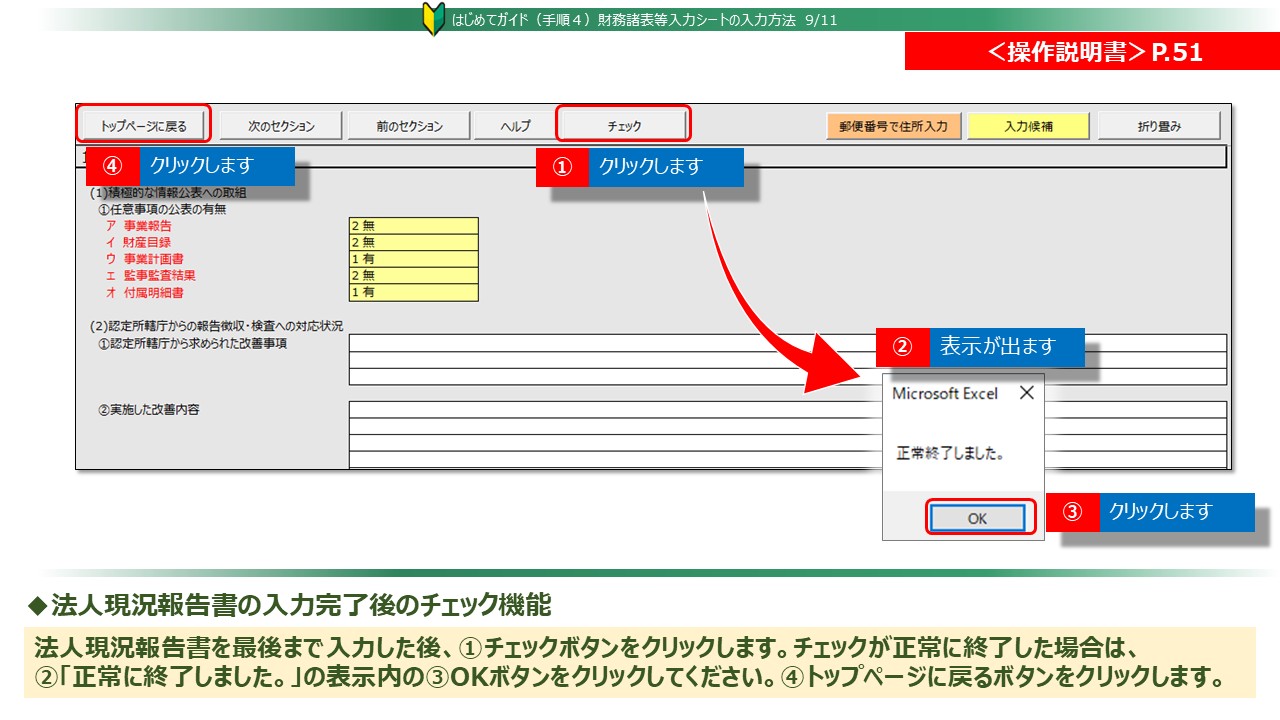
Task: Click the トップページに戻る button
Action: [x=144, y=126]
